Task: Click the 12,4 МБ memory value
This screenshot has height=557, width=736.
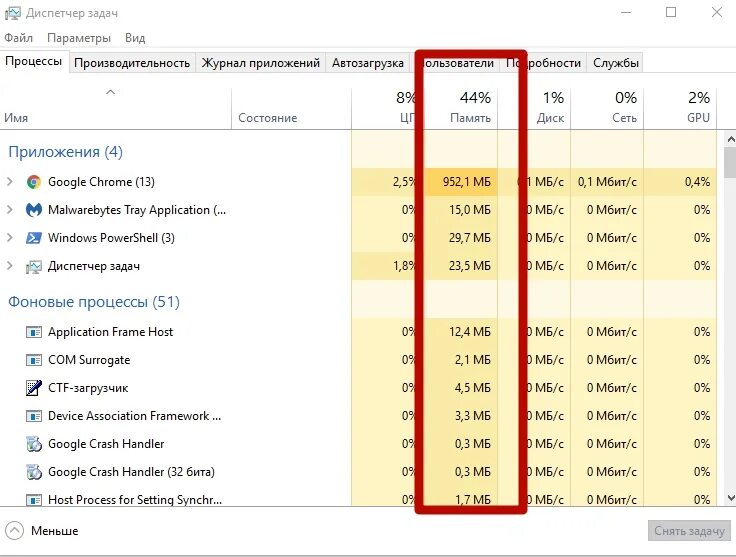Action: [469, 332]
